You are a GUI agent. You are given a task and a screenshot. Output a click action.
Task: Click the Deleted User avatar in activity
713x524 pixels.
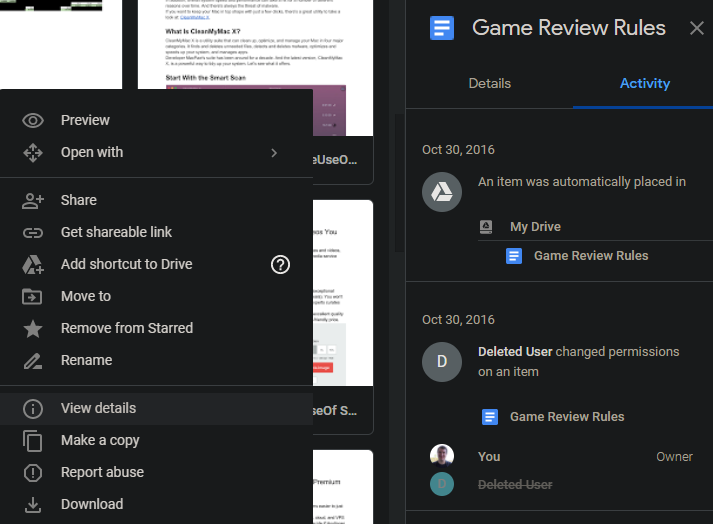[442, 362]
